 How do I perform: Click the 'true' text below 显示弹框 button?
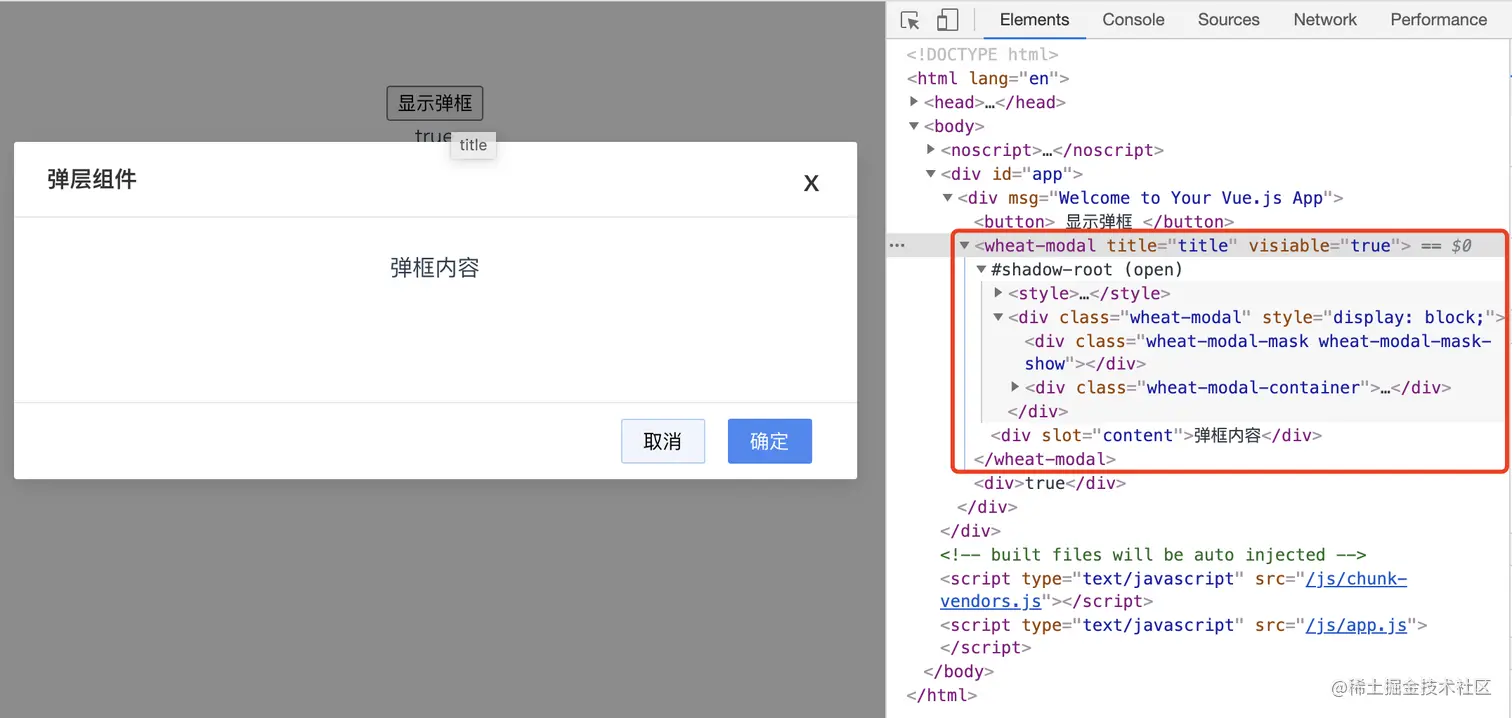click(x=433, y=136)
